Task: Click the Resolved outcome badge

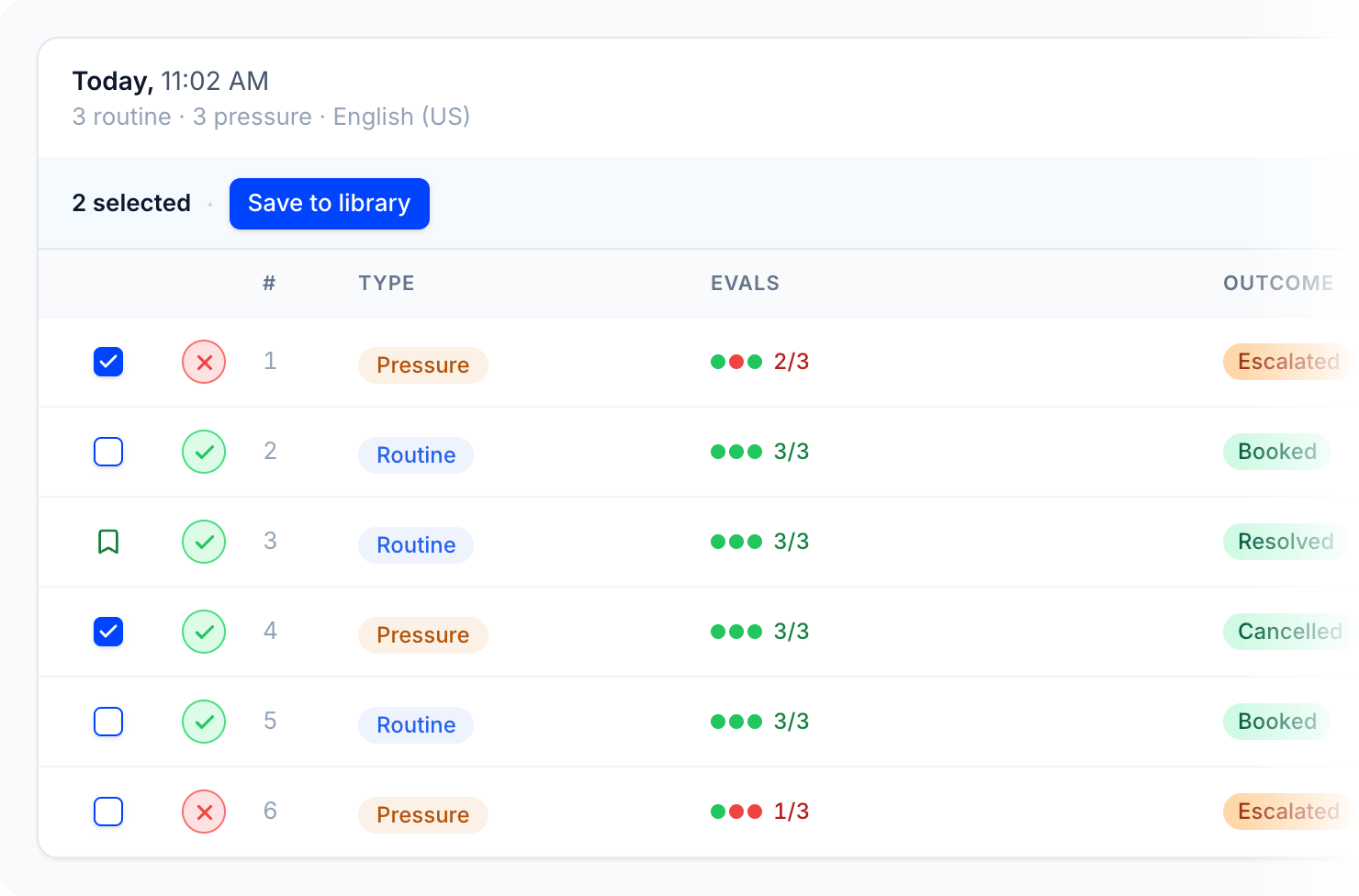Action: point(1286,542)
